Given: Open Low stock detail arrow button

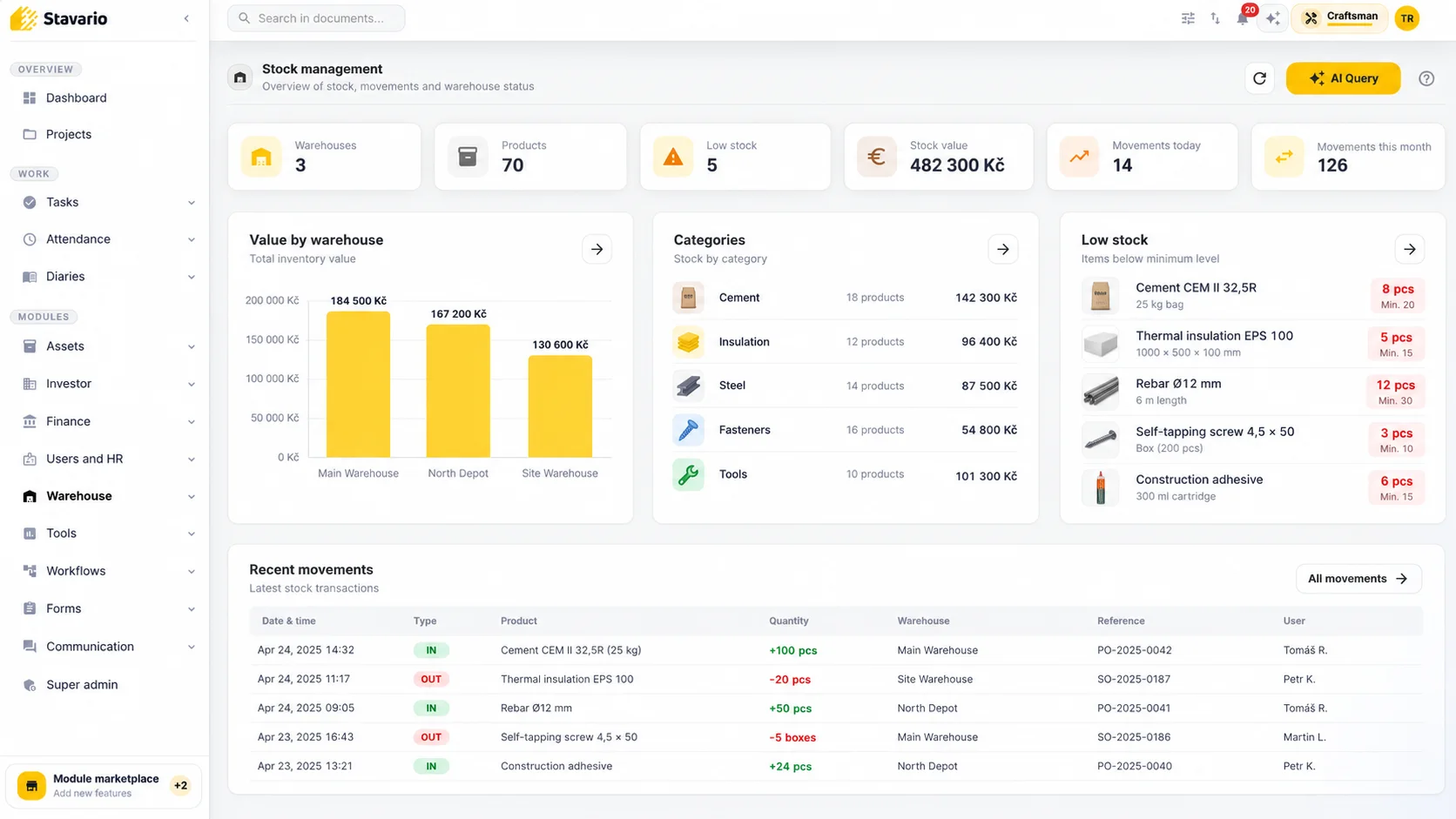Looking at the screenshot, I should click(x=1410, y=249).
